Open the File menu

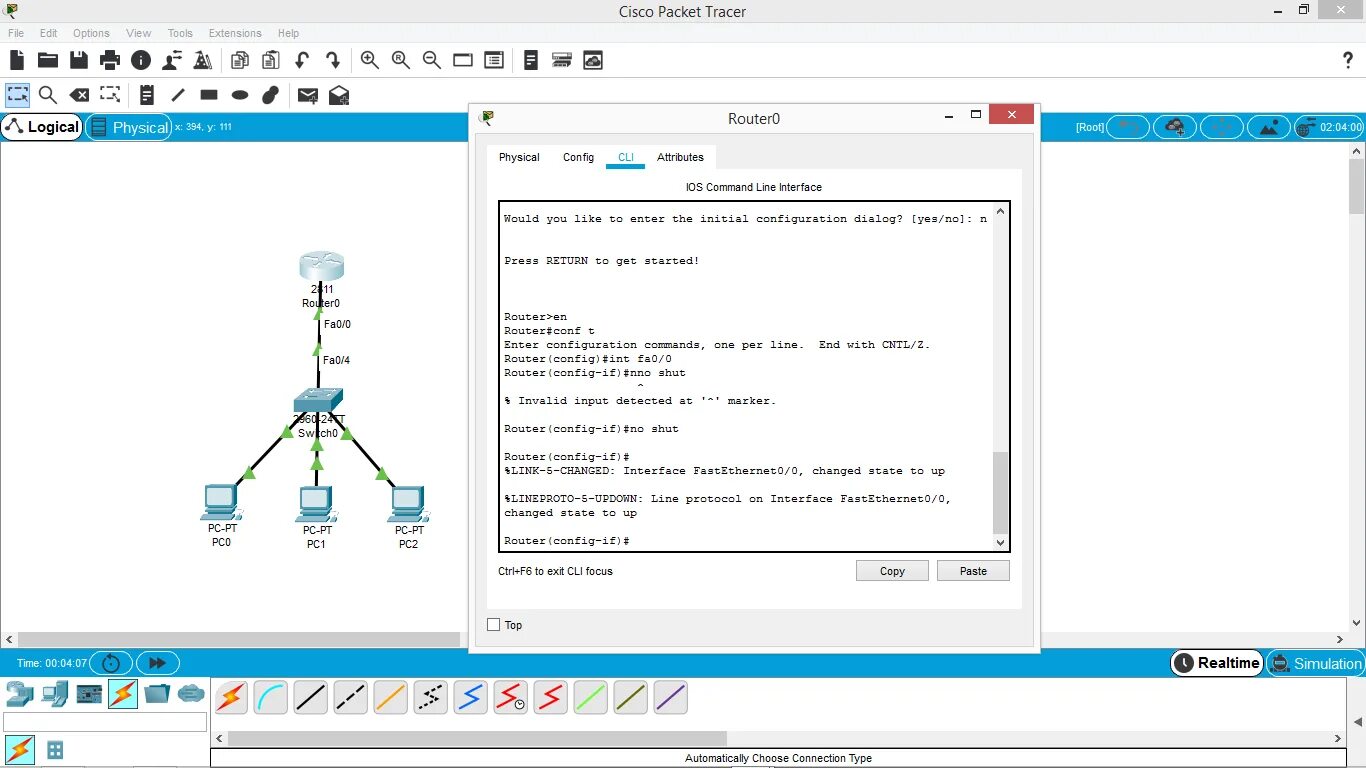[16, 33]
